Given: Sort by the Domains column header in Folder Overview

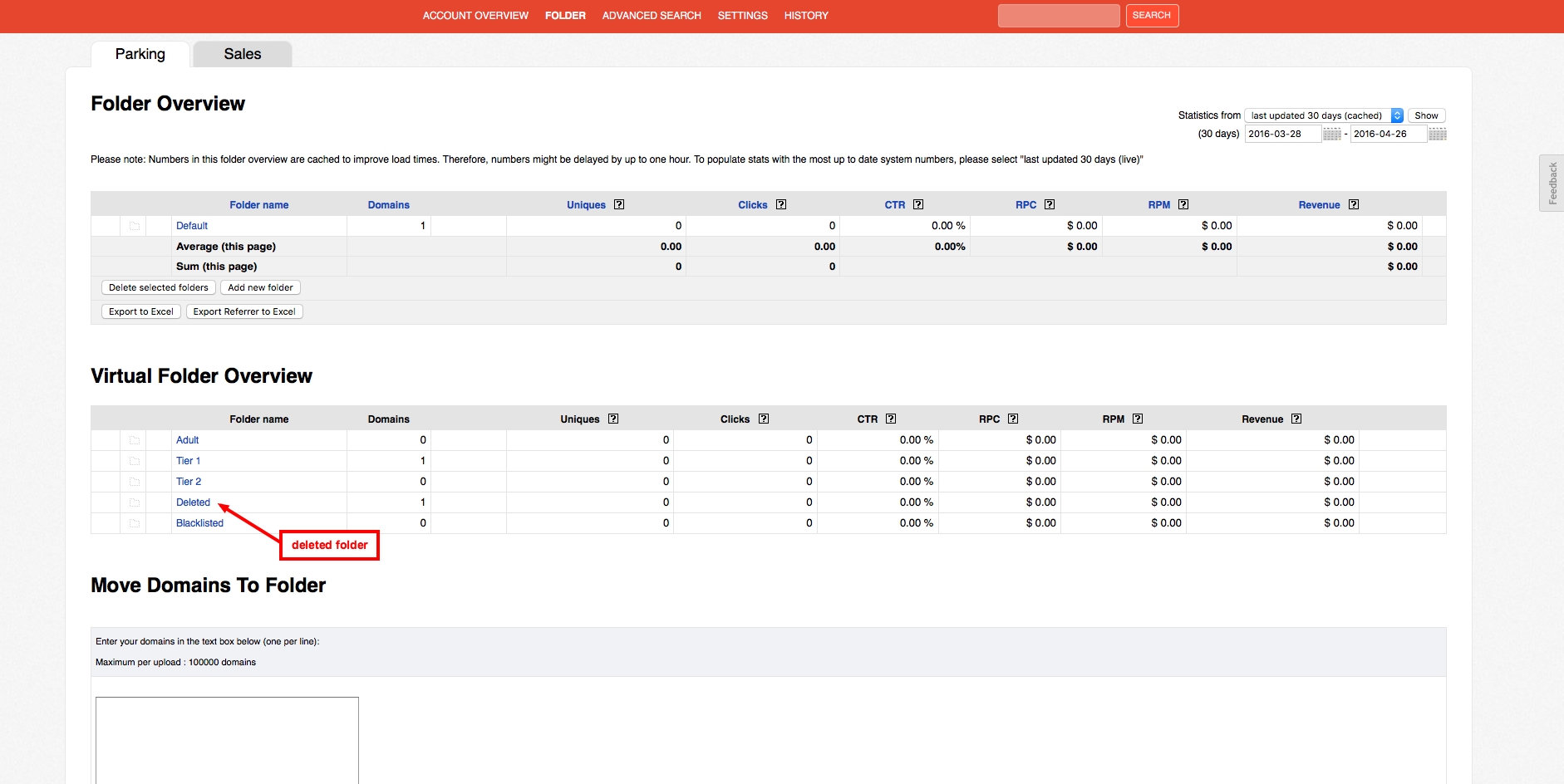Looking at the screenshot, I should (x=388, y=205).
